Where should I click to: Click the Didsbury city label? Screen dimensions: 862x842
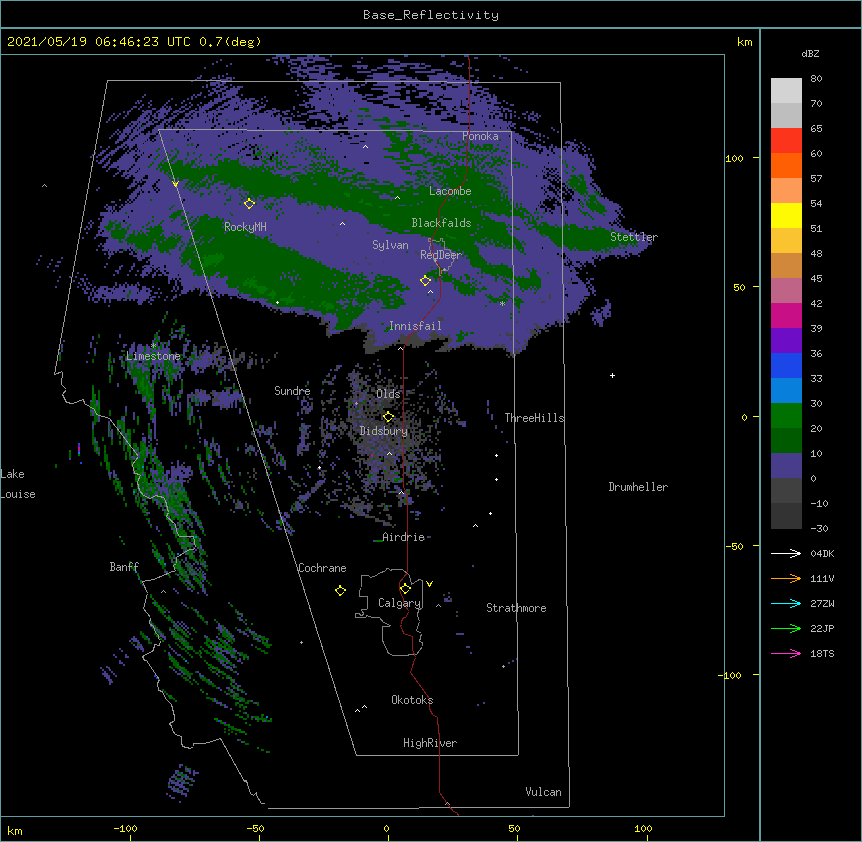pyautogui.click(x=384, y=431)
